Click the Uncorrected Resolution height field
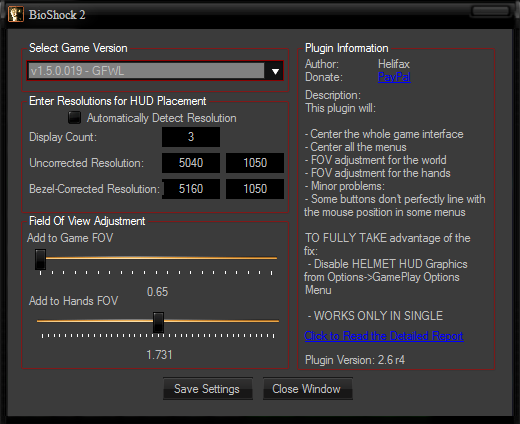This screenshot has height=424, width=520. (x=255, y=163)
